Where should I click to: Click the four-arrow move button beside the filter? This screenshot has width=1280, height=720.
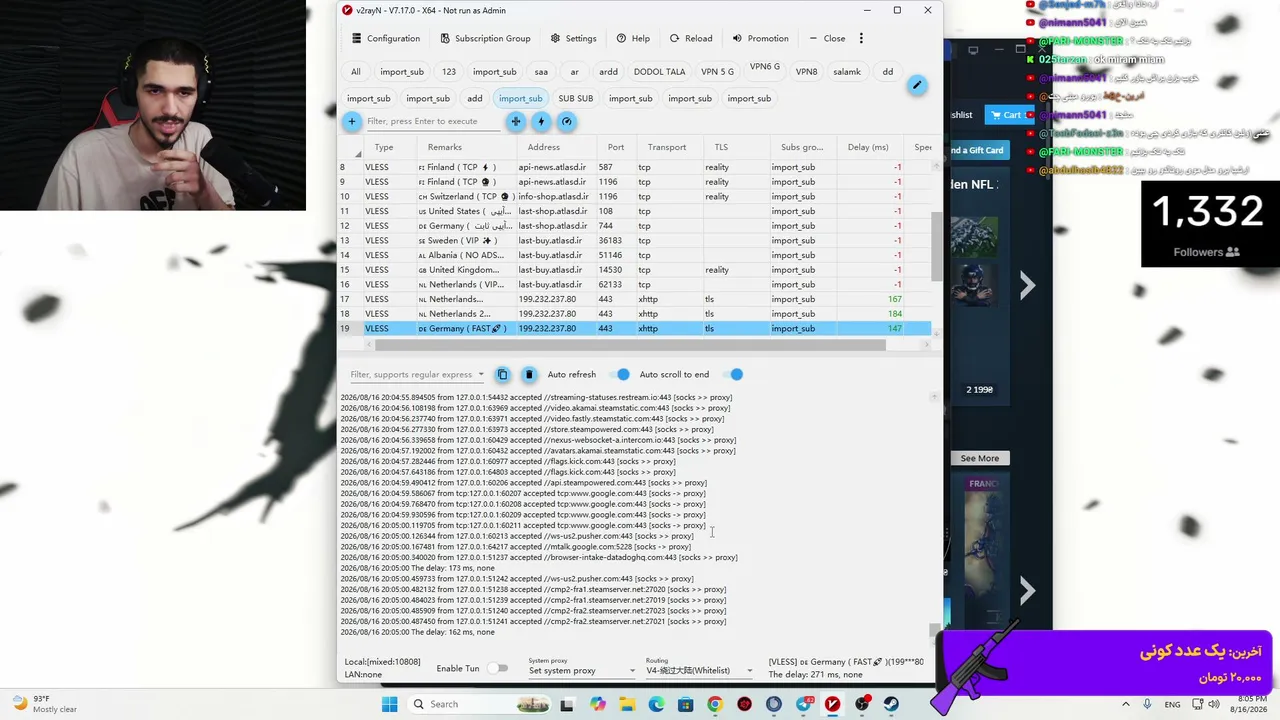click(x=516, y=121)
